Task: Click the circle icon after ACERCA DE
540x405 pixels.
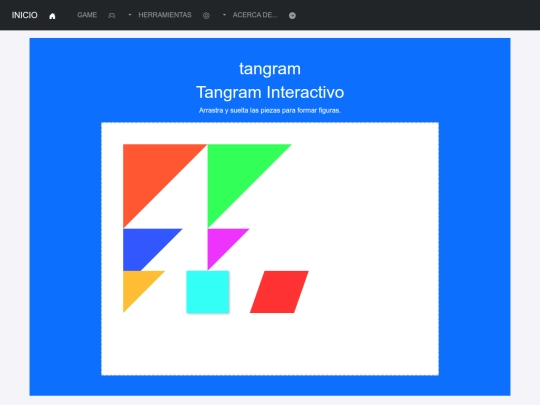Action: click(x=292, y=15)
